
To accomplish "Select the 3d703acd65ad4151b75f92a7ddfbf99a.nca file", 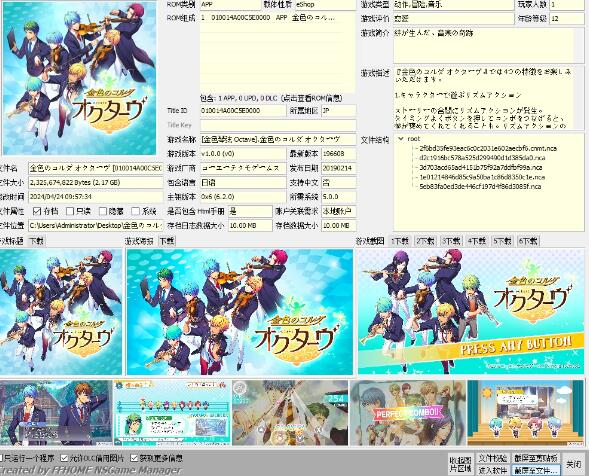I will [480, 168].
